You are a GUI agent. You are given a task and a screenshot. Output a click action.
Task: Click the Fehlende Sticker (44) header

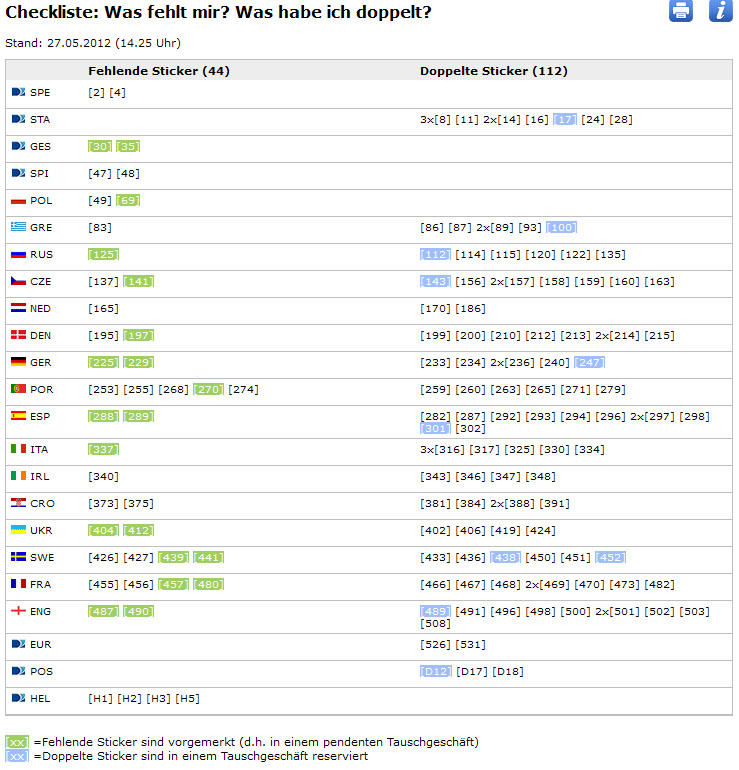(x=158, y=71)
